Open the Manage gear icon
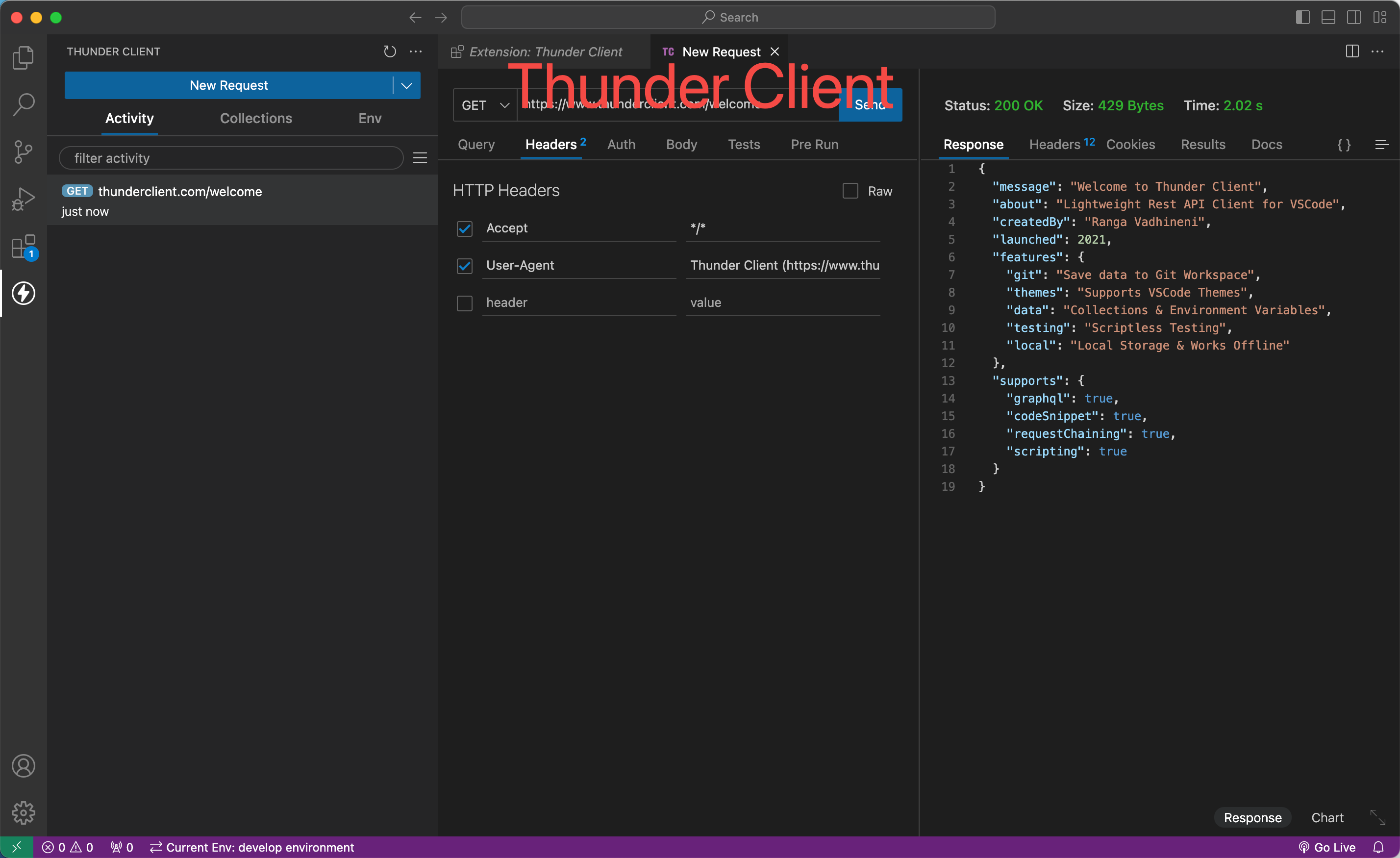The width and height of the screenshot is (1400, 858). [24, 812]
